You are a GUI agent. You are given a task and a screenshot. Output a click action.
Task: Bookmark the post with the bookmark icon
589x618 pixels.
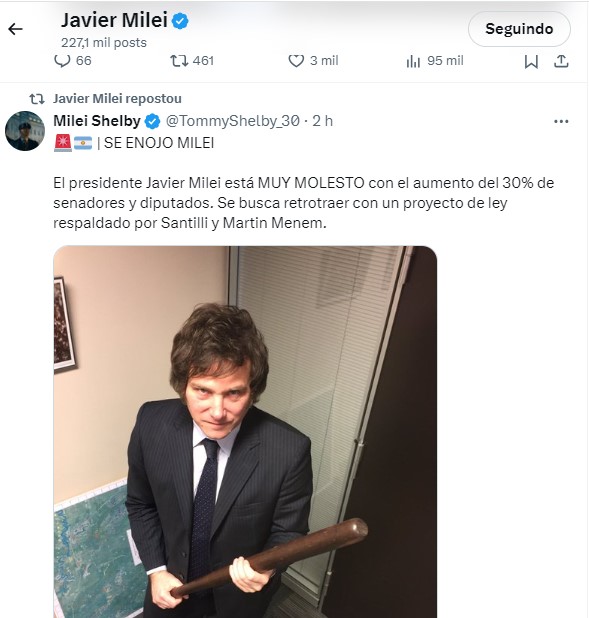(531, 61)
